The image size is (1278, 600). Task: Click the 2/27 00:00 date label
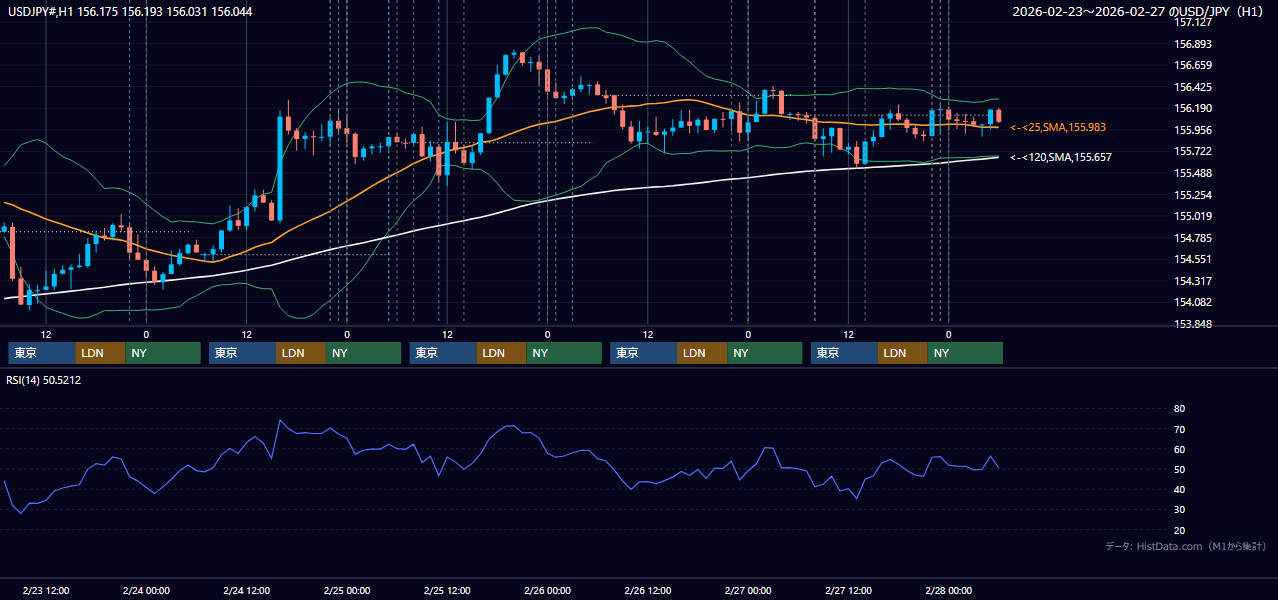point(748,591)
